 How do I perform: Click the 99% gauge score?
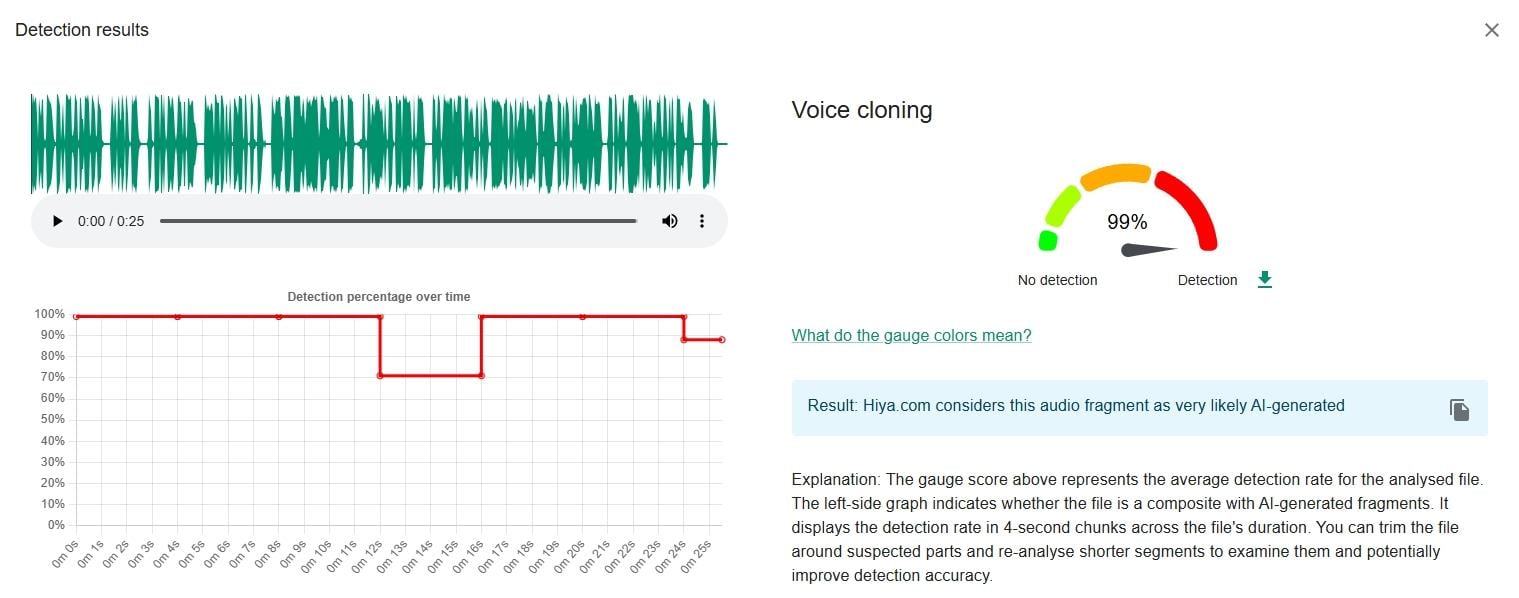click(1127, 222)
